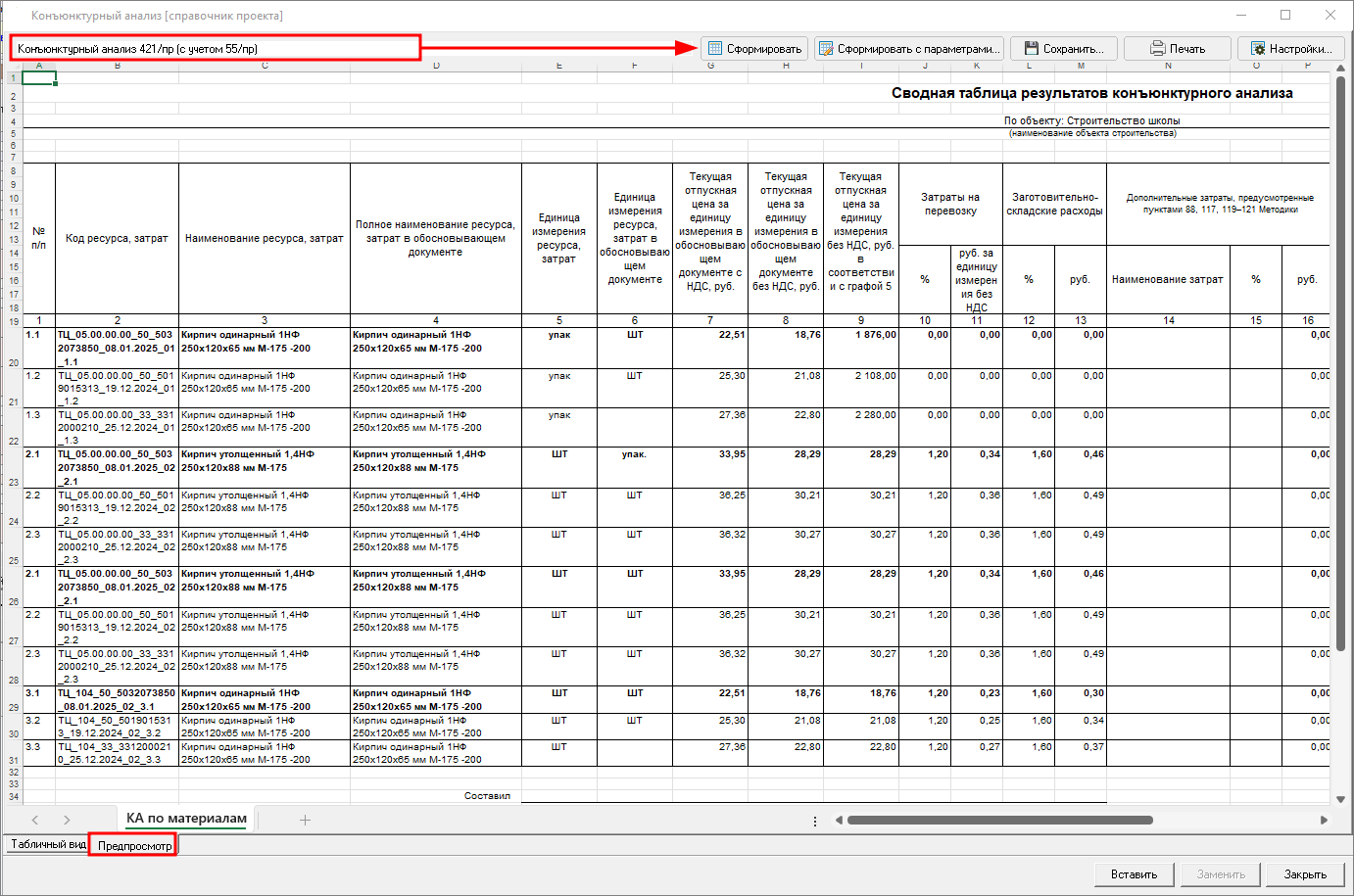
Task: Select the cell with value 0,30
Action: [1081, 699]
